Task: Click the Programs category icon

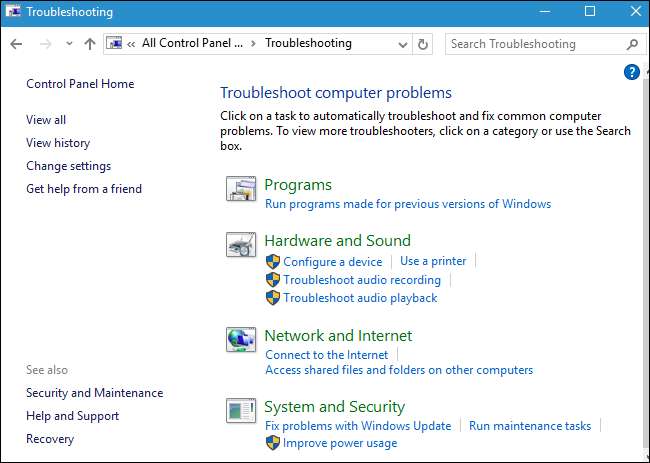Action: point(241,189)
